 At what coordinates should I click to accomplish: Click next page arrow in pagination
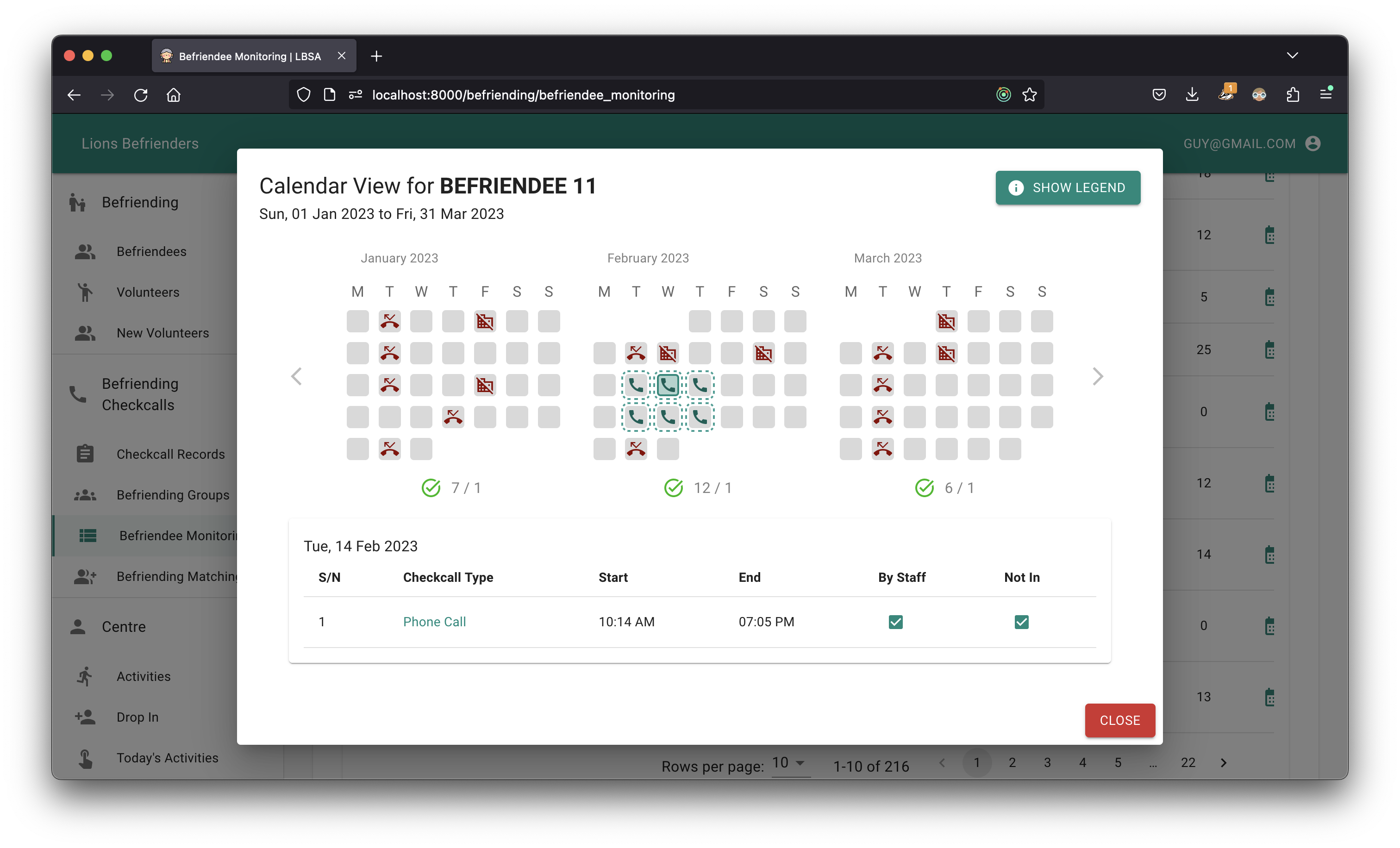click(1223, 762)
